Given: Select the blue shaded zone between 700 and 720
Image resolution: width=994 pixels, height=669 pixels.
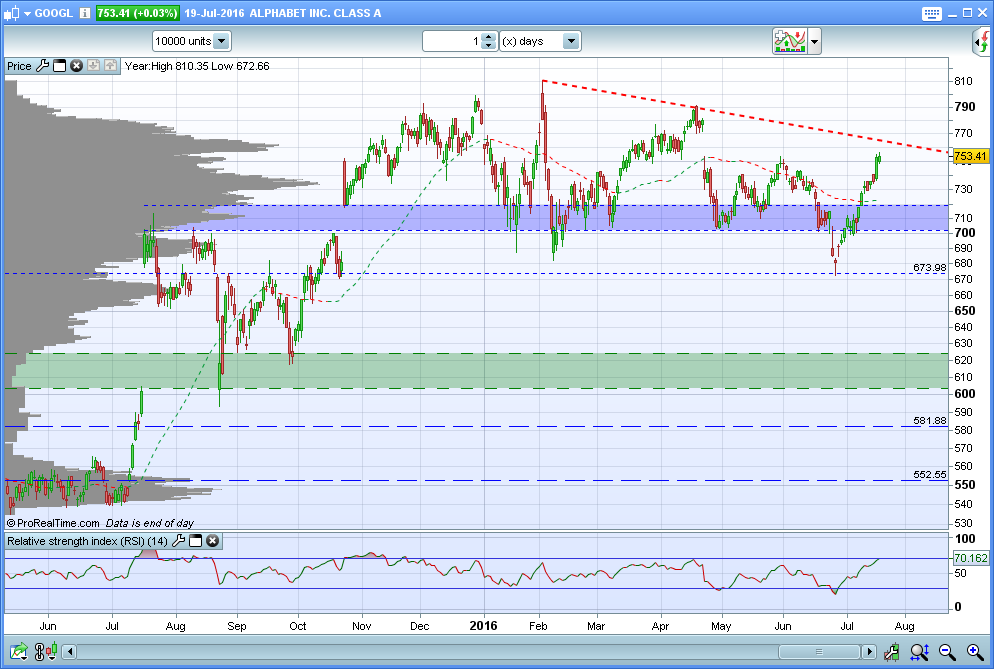Looking at the screenshot, I should (x=545, y=218).
